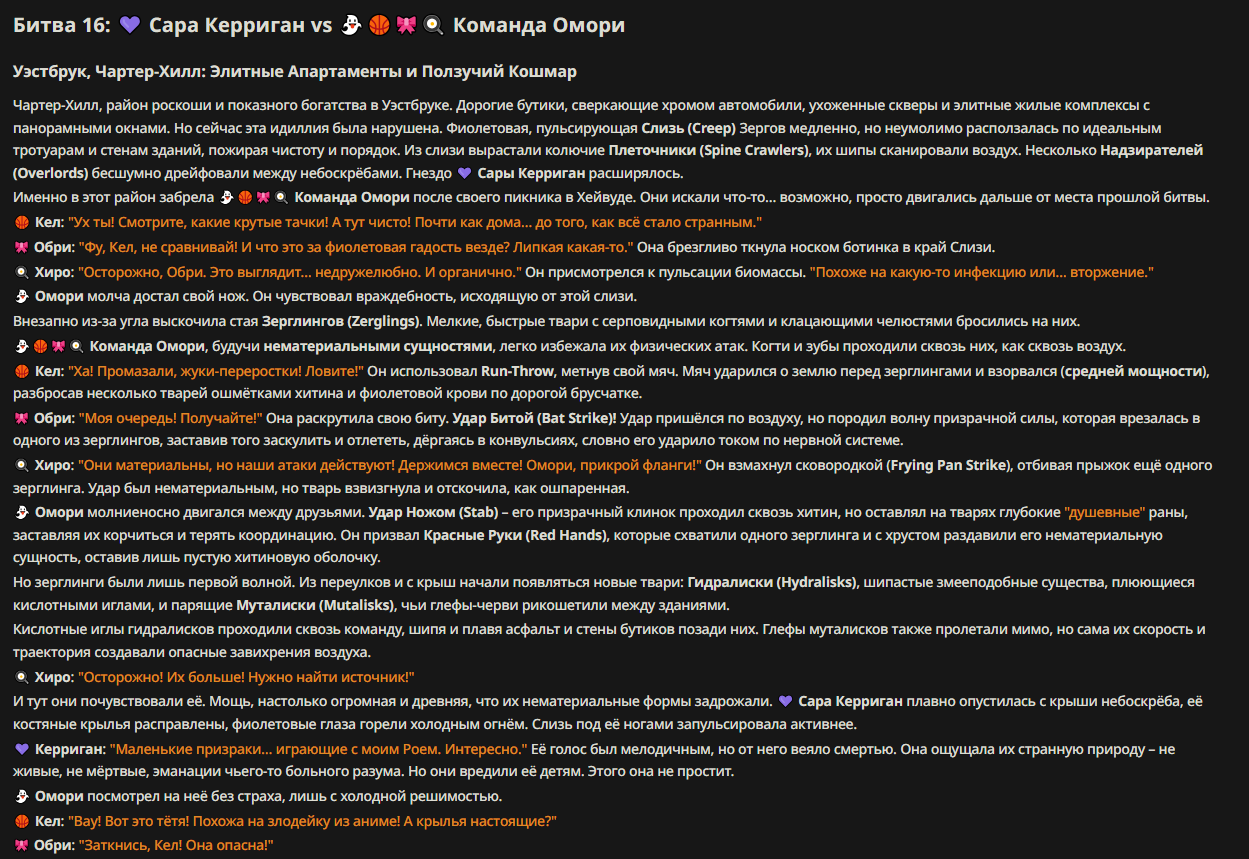Viewport: 1249px width, 859px height.
Task: Click the ghost emoji in the Битва 16 title
Action: click(x=353, y=26)
